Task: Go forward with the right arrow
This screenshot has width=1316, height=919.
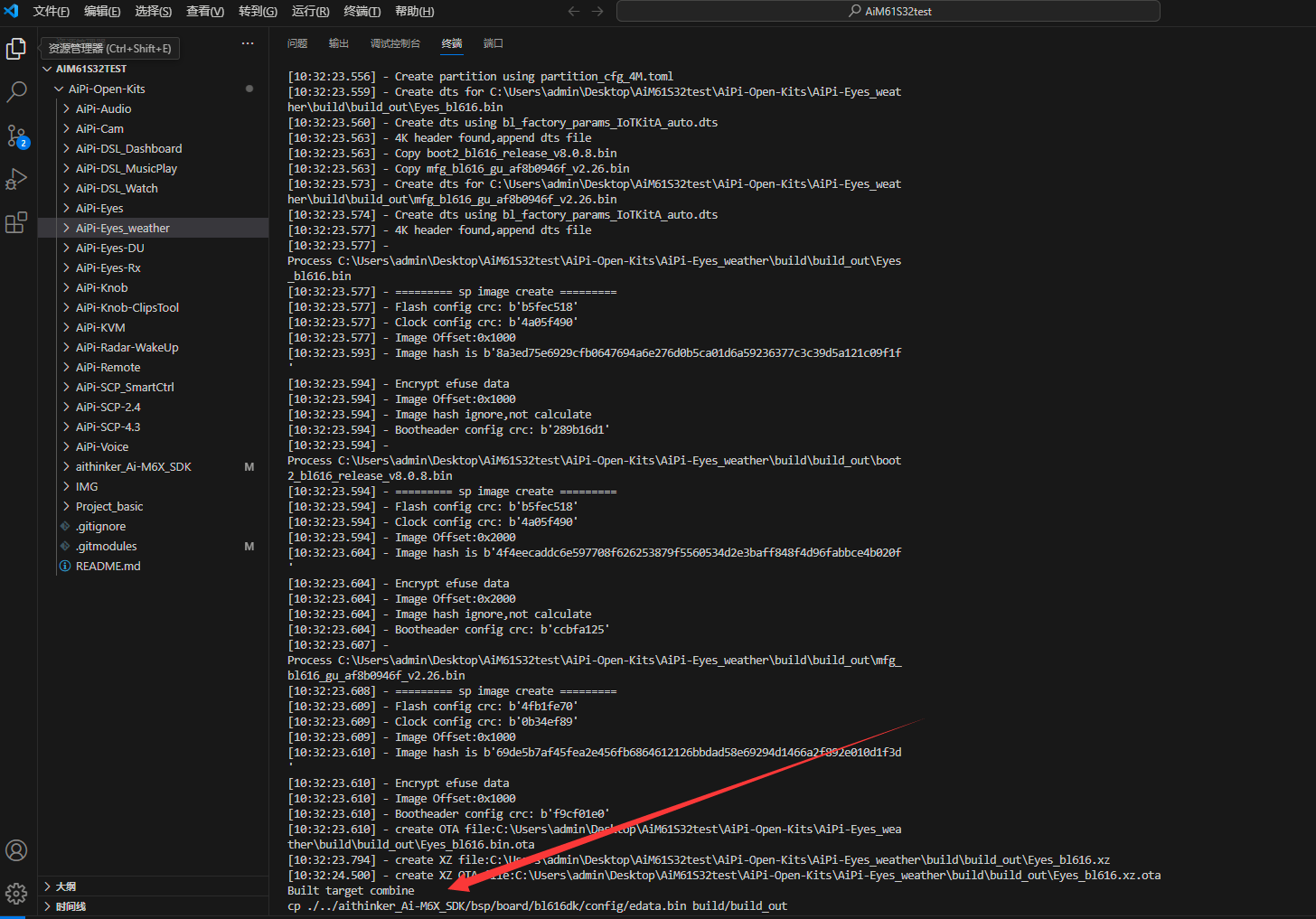Action: 597,11
